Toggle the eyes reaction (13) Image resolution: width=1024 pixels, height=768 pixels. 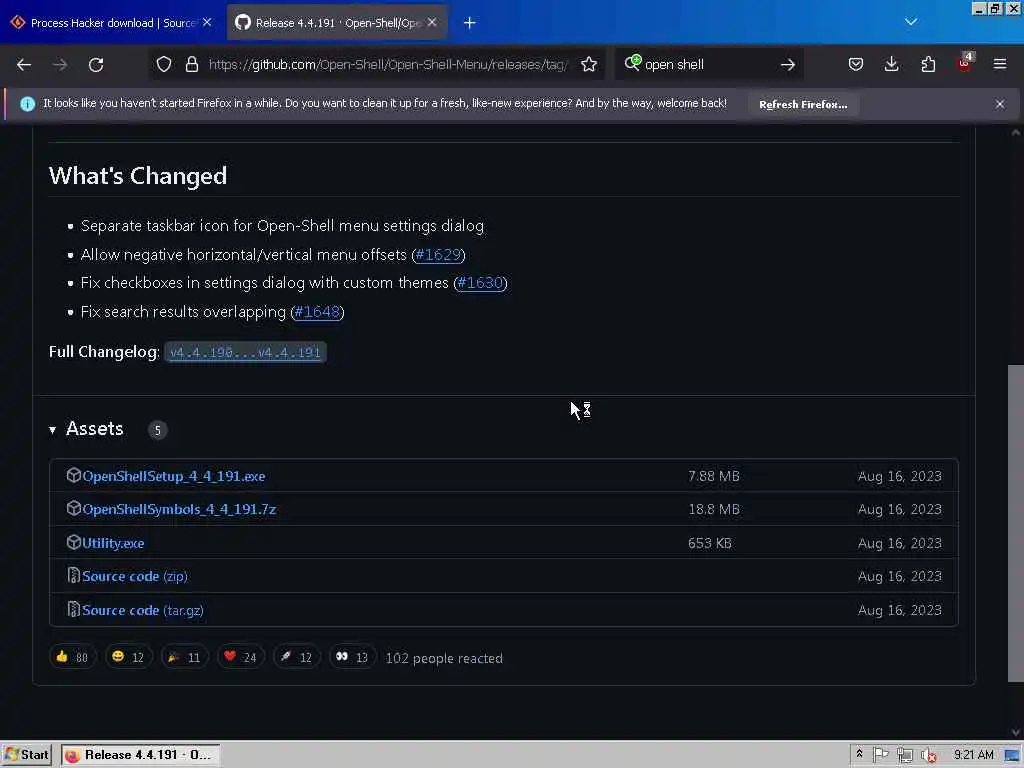coord(353,657)
